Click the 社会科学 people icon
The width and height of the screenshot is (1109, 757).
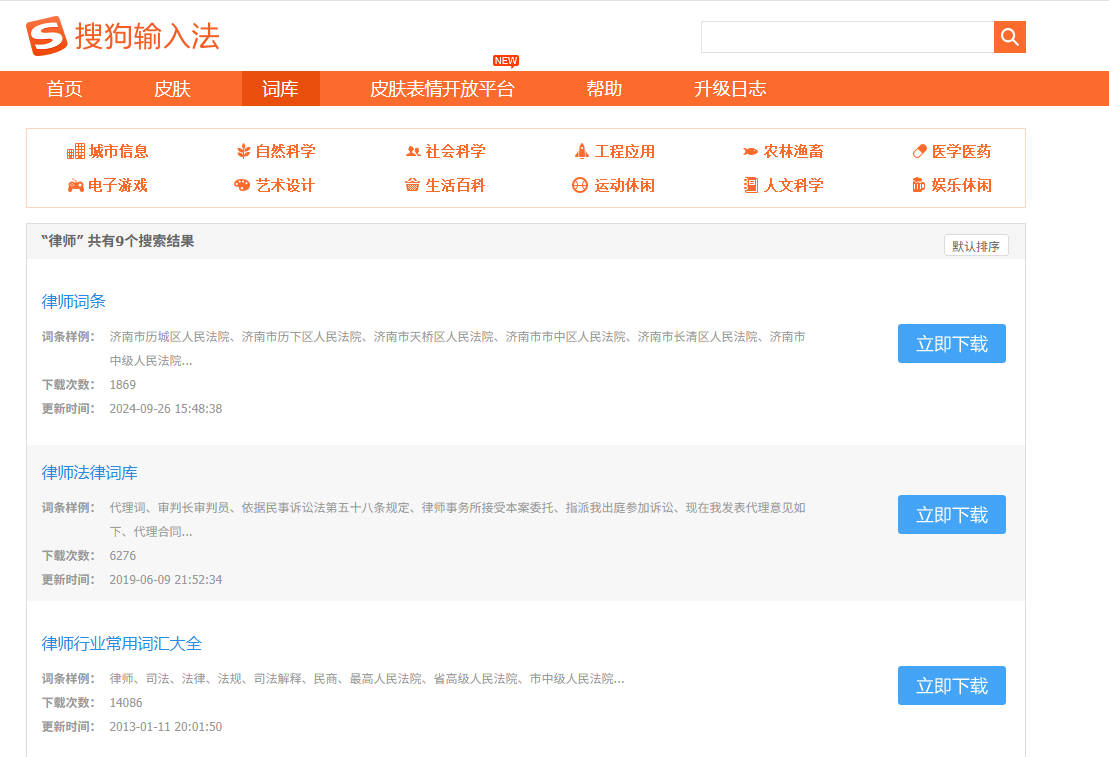pos(413,151)
